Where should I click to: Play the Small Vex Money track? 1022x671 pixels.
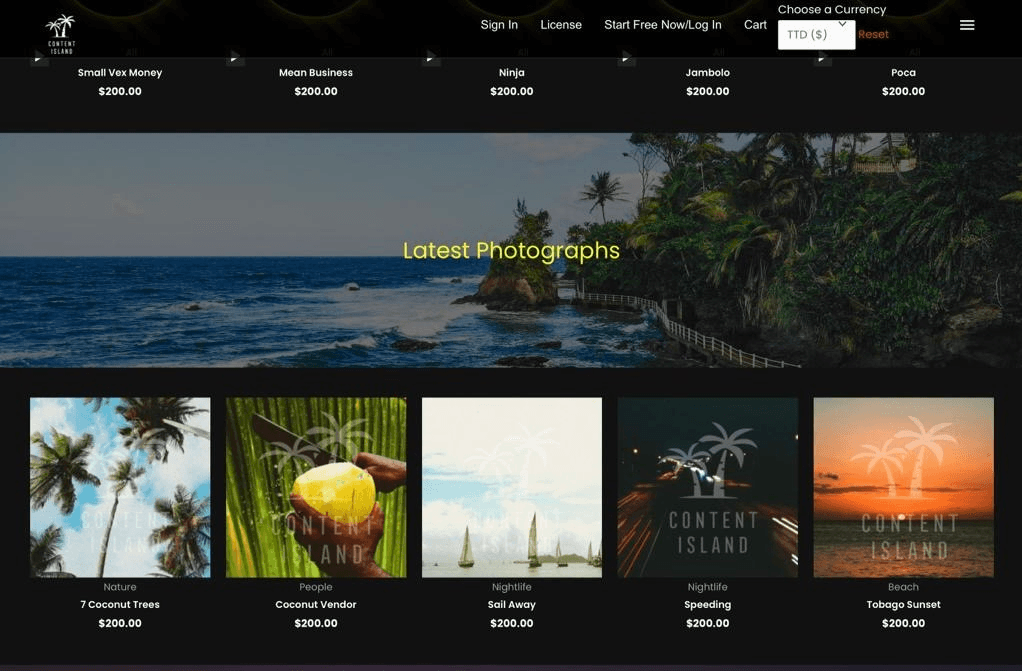(x=39, y=58)
